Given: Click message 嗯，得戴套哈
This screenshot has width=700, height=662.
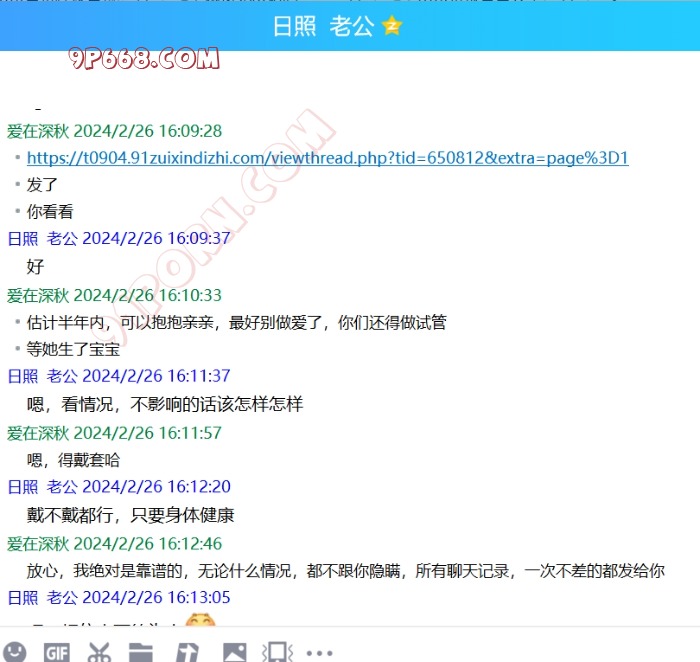Looking at the screenshot, I should tap(73, 460).
